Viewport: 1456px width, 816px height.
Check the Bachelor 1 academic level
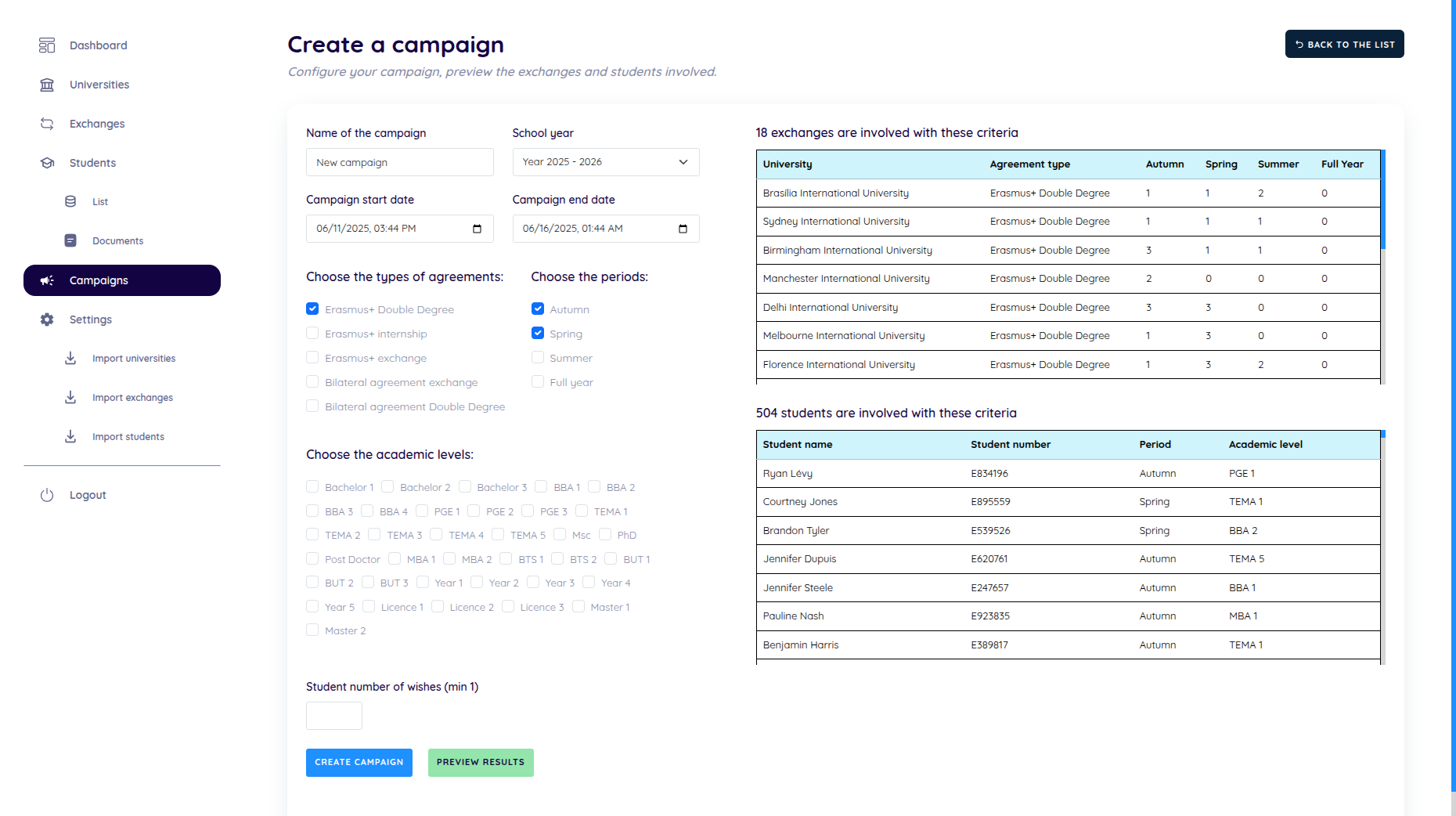(312, 487)
